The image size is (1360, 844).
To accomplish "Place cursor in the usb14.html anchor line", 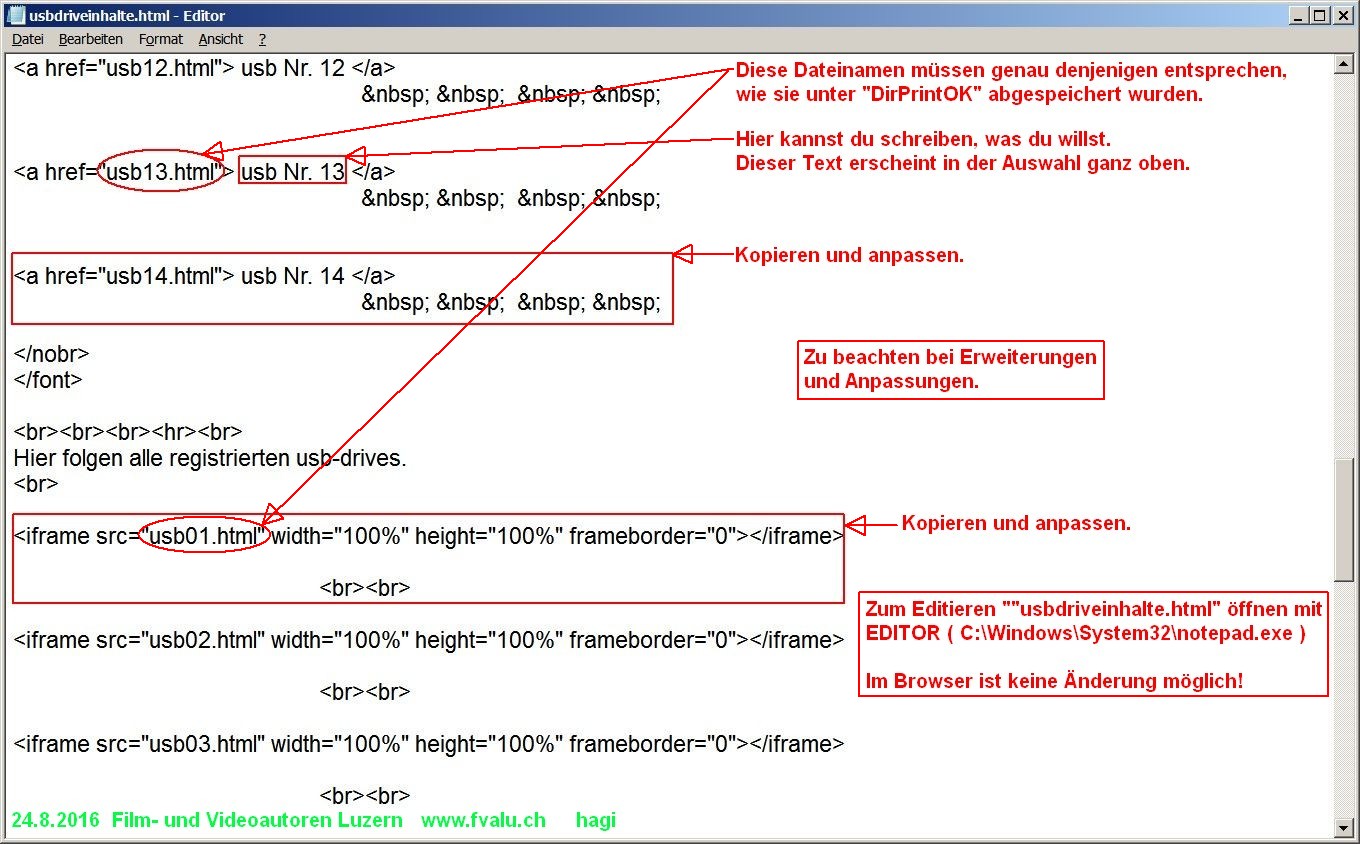I will coord(205,276).
